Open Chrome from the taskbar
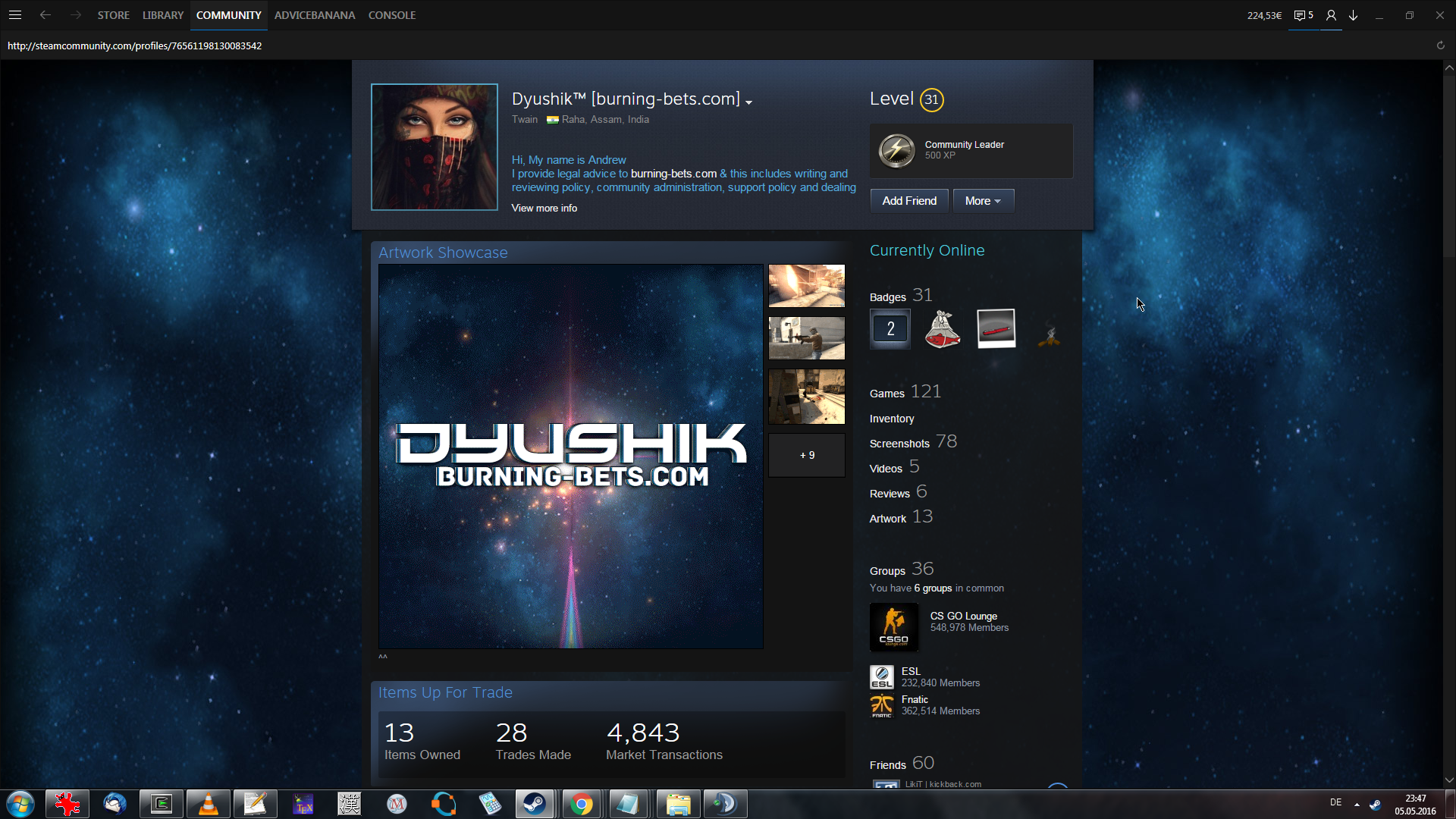 [x=582, y=804]
